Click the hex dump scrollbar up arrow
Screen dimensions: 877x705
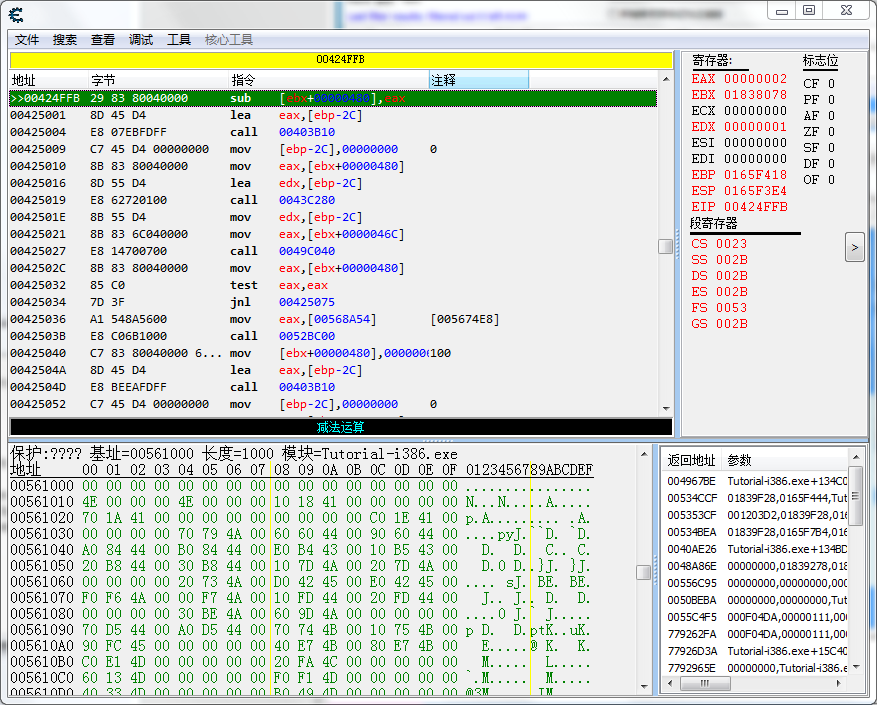tap(645, 453)
